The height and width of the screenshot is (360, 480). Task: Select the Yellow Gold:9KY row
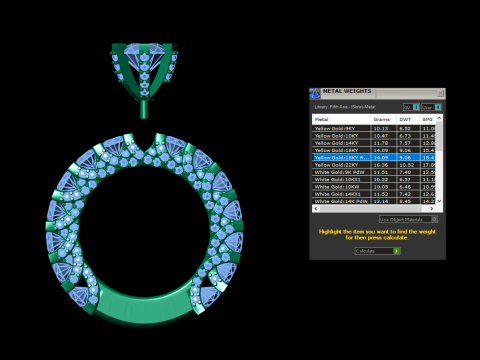[x=374, y=128]
